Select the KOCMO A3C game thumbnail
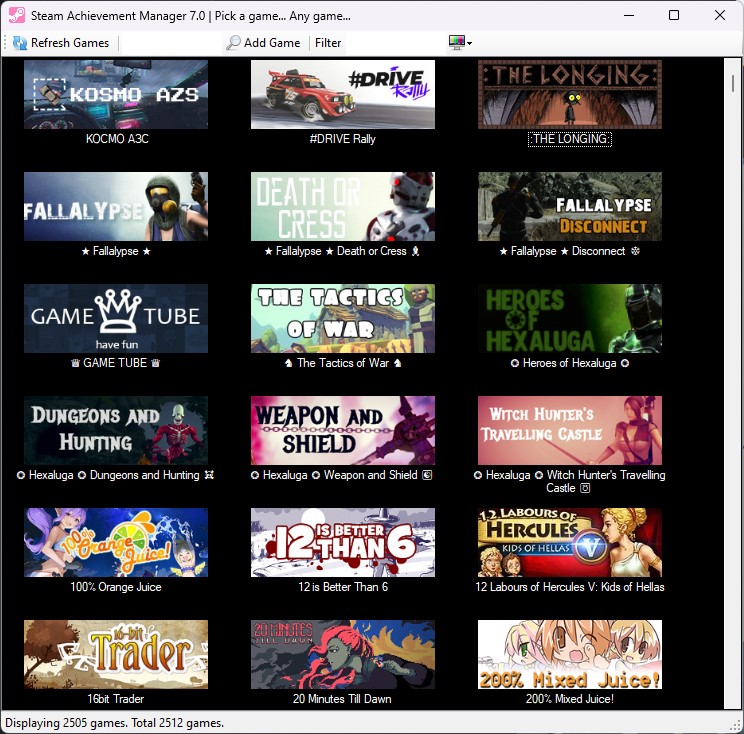The height and width of the screenshot is (734, 744). (x=116, y=94)
